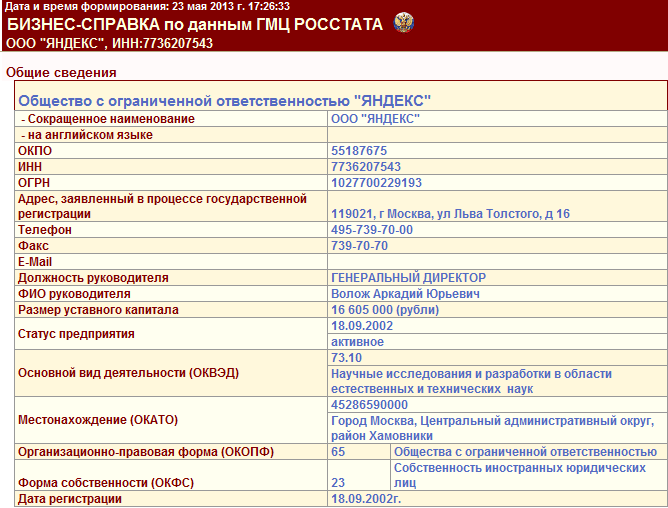Select director name 'Волож Аркадий Юрьевич'
The height and width of the screenshot is (508, 668).
pyautogui.click(x=405, y=294)
